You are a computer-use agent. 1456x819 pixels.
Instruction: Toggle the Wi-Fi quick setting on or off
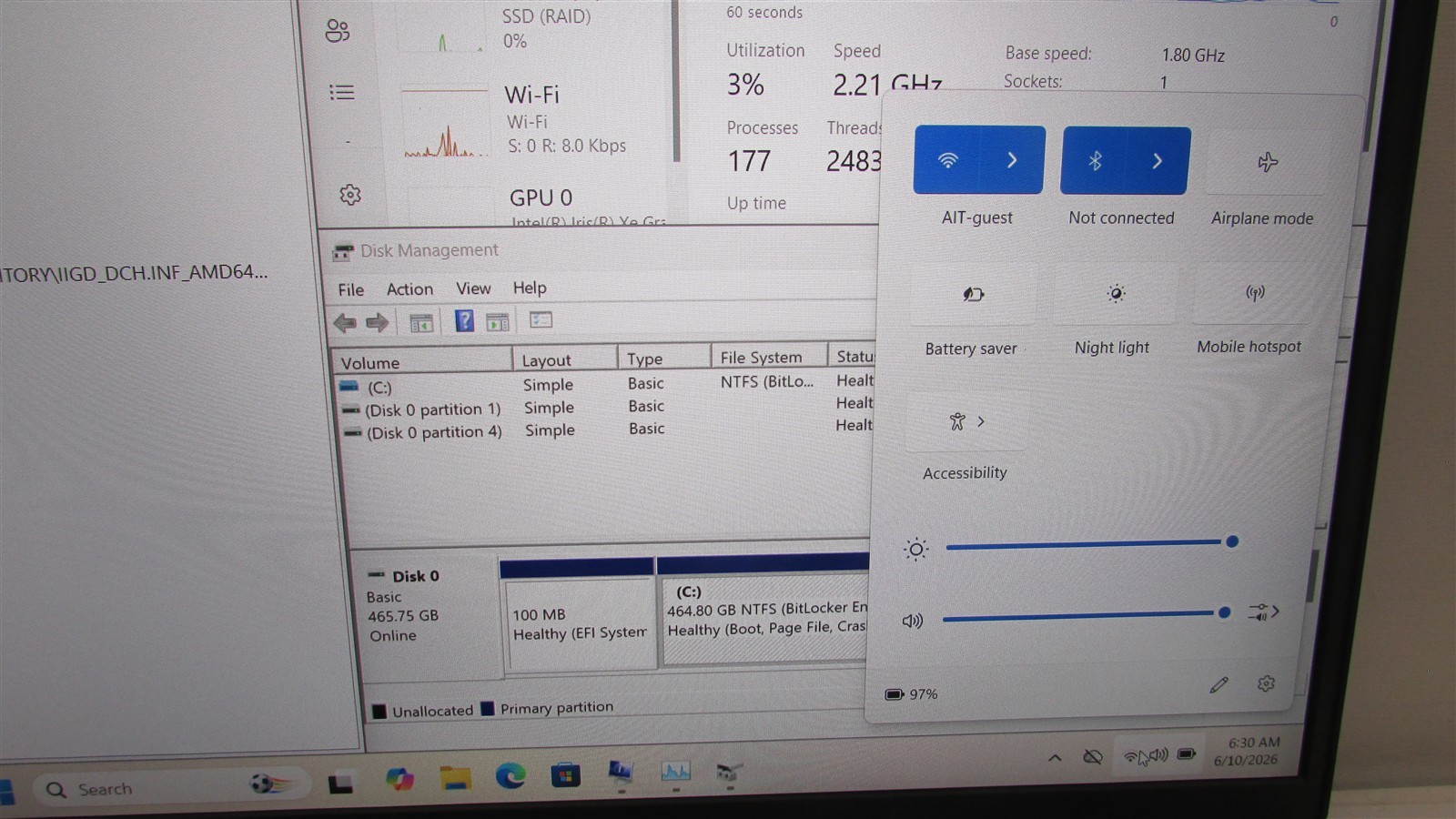tap(947, 160)
